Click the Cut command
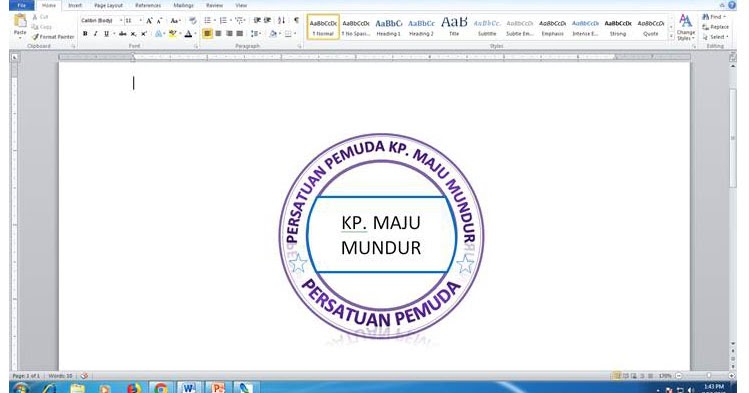 pos(41,17)
